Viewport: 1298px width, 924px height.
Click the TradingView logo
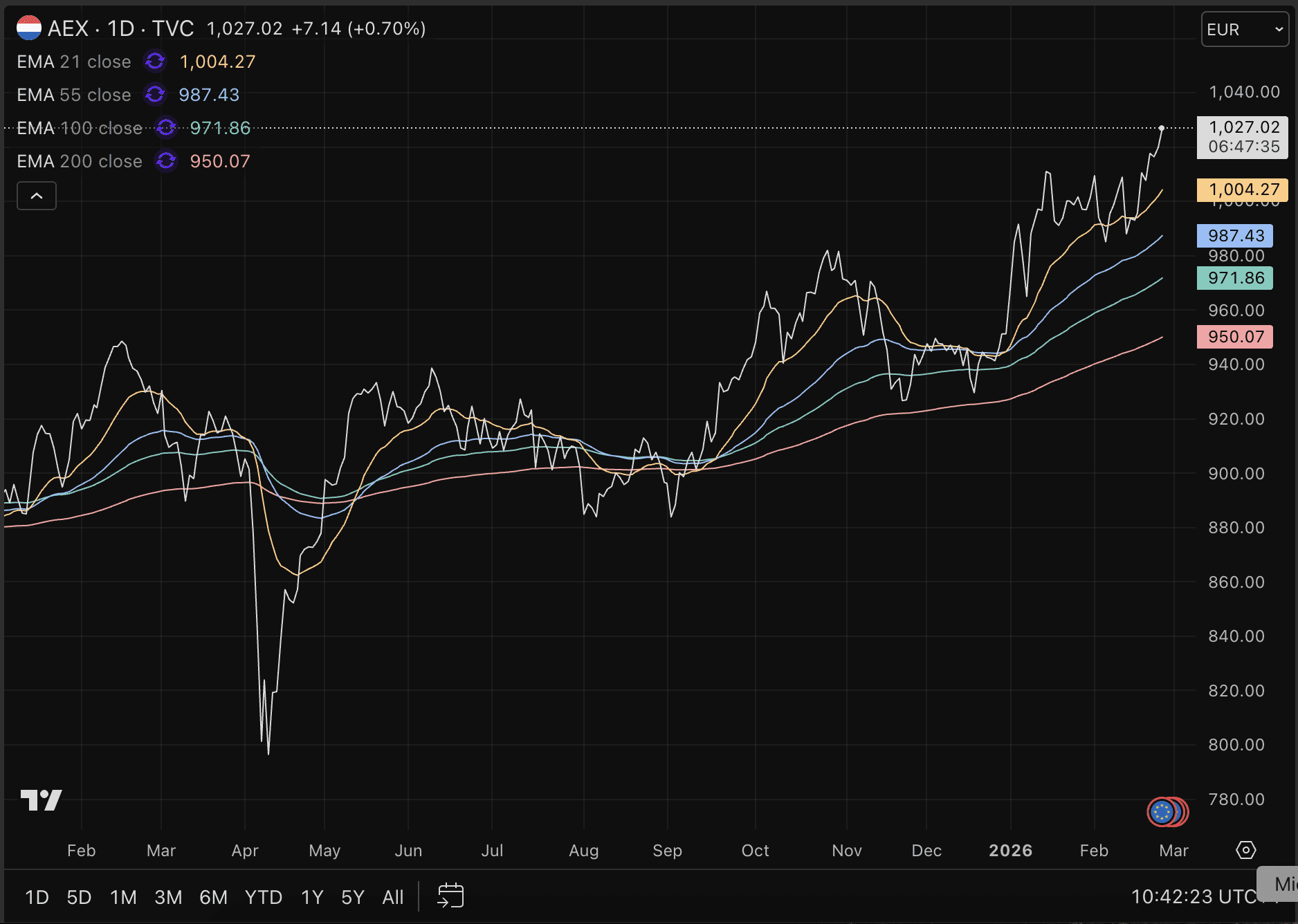coord(42,800)
